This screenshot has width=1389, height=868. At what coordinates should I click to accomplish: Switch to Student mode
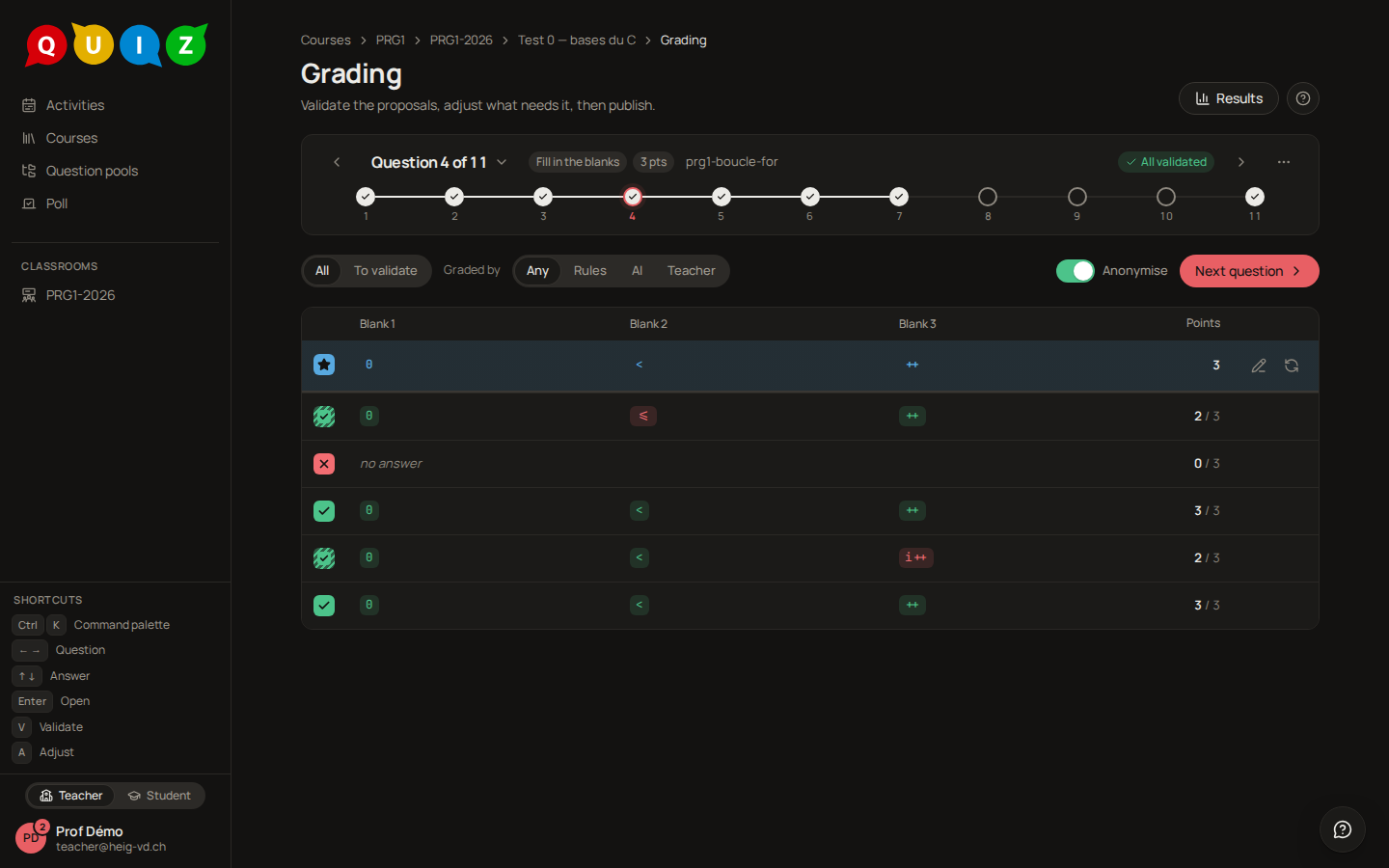pos(160,796)
